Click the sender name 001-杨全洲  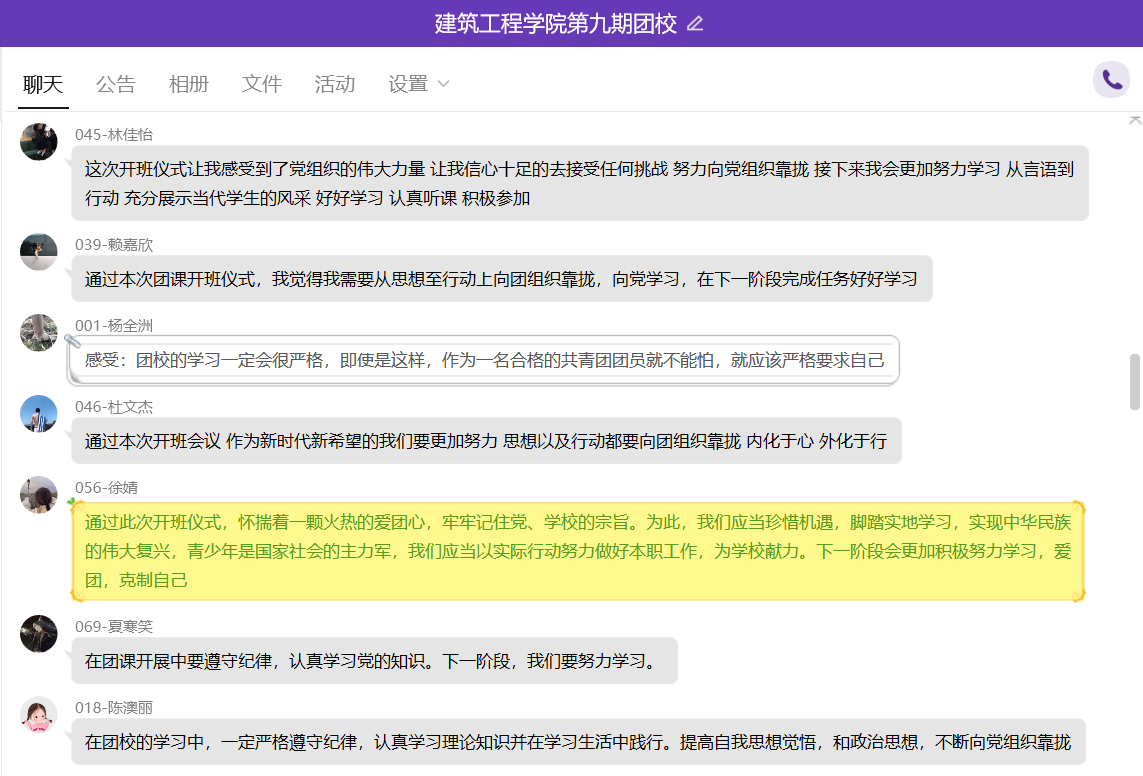coord(114,325)
